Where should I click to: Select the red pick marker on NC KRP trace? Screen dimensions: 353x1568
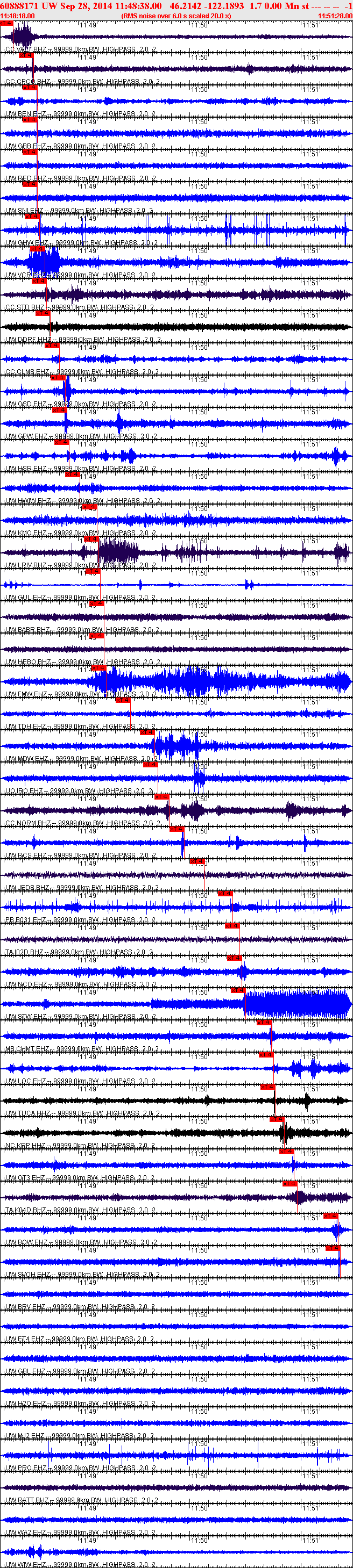point(278,1119)
